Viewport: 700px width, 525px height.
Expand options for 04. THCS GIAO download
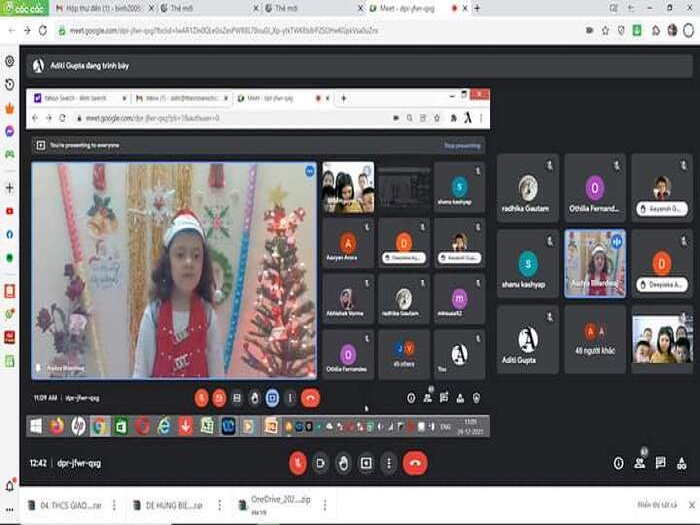click(114, 505)
